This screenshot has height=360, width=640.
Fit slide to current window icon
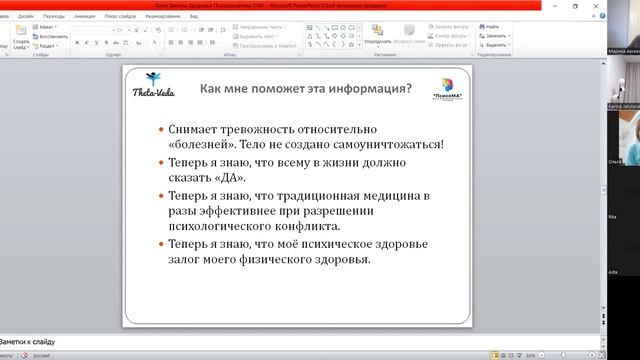click(601, 356)
